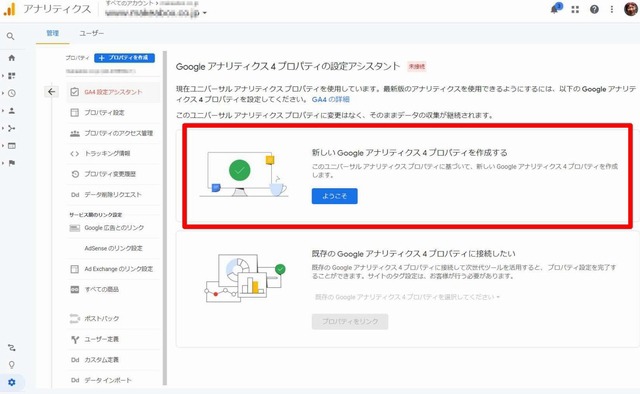Expand Realtime section arrow

(3, 93)
